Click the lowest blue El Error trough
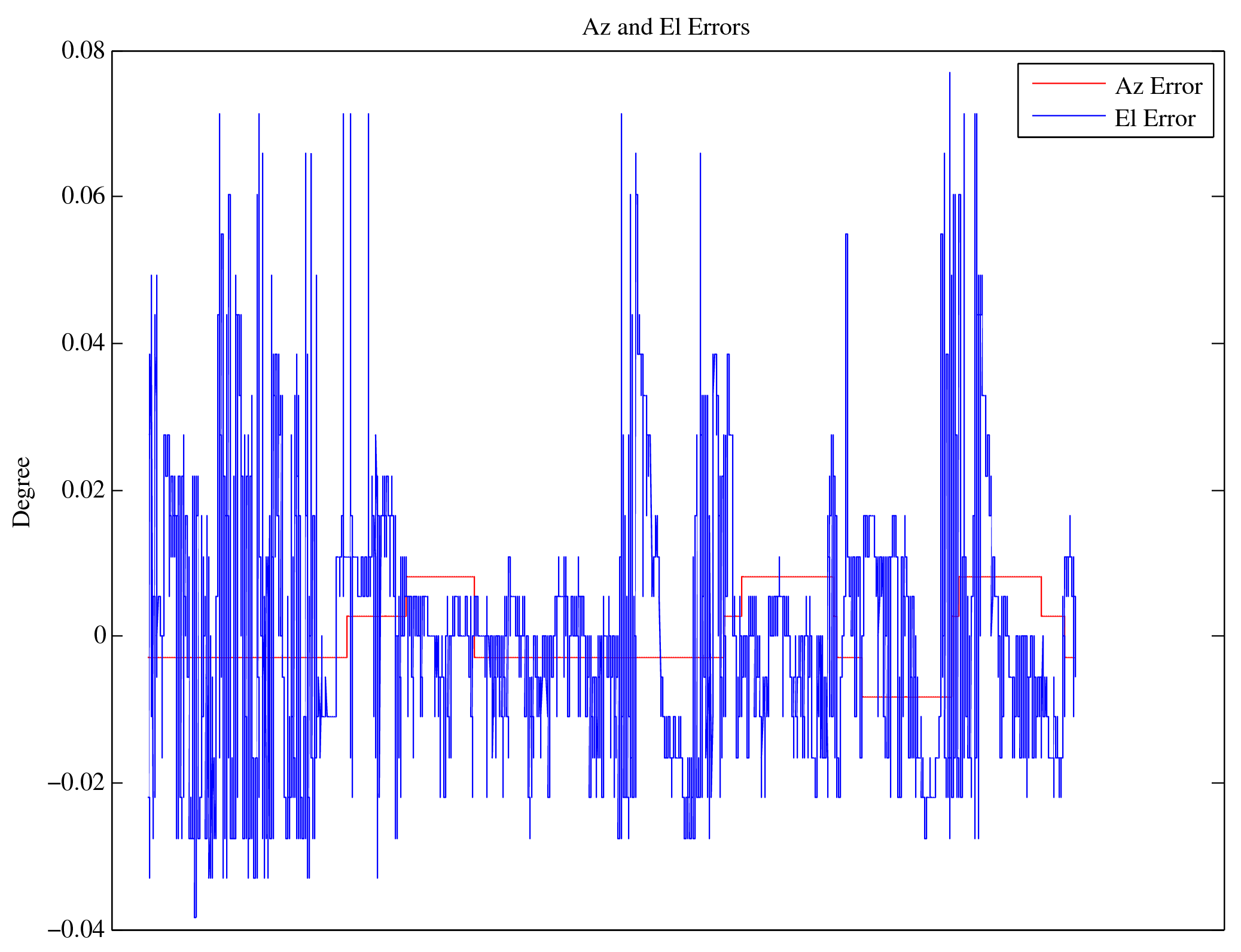Image resolution: width=1241 pixels, height=952 pixels. pyautogui.click(x=195, y=916)
